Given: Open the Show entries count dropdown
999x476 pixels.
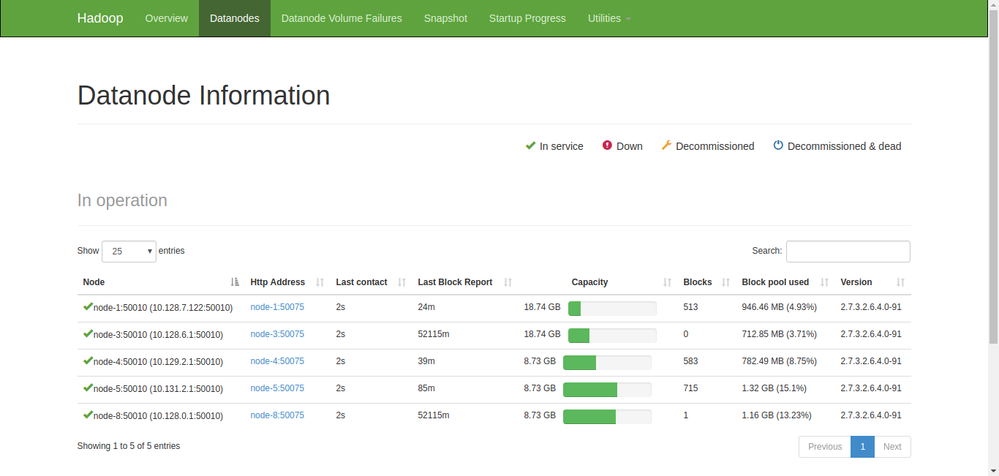Looking at the screenshot, I should click(x=129, y=251).
